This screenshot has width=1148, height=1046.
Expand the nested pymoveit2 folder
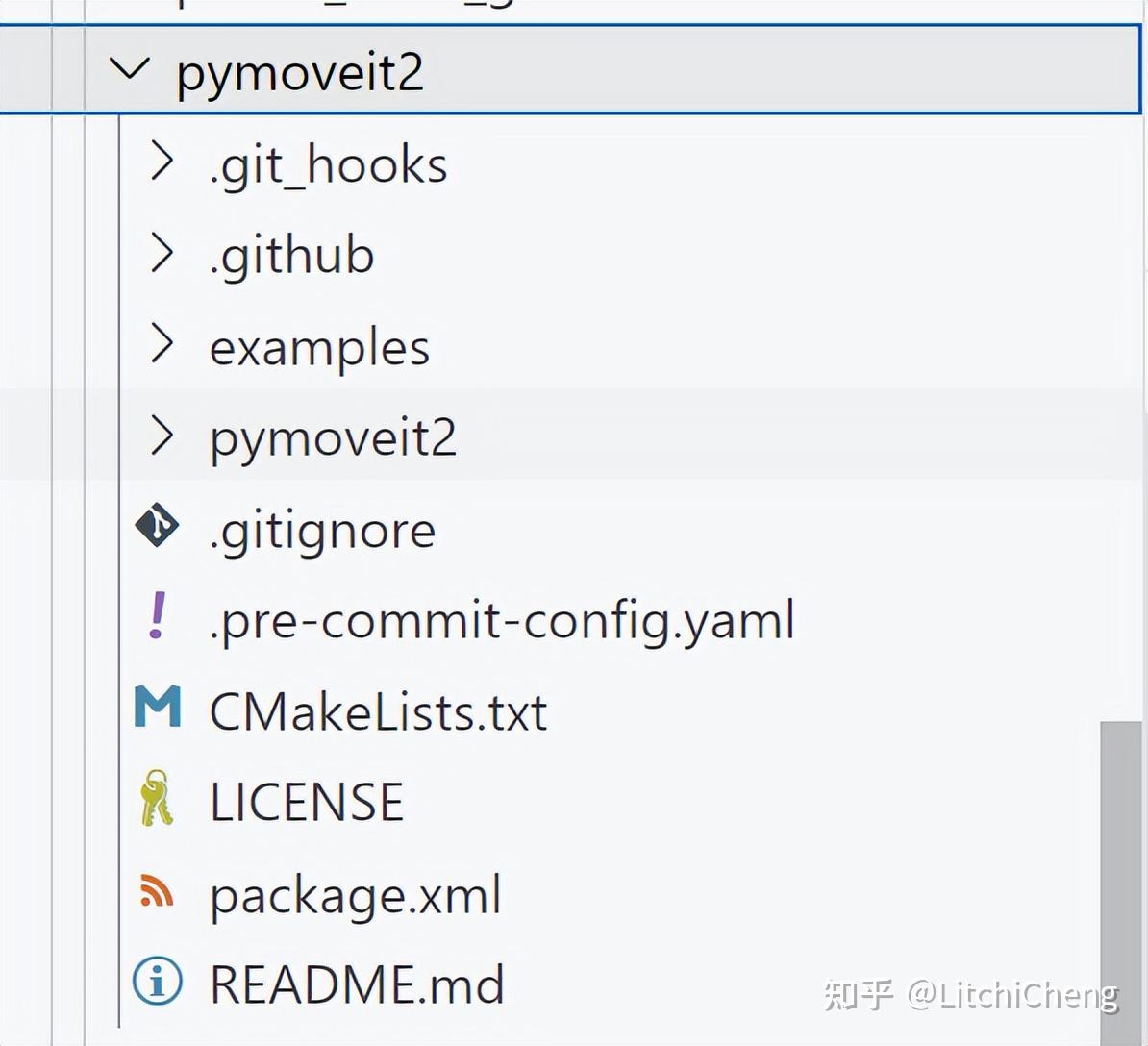[163, 436]
